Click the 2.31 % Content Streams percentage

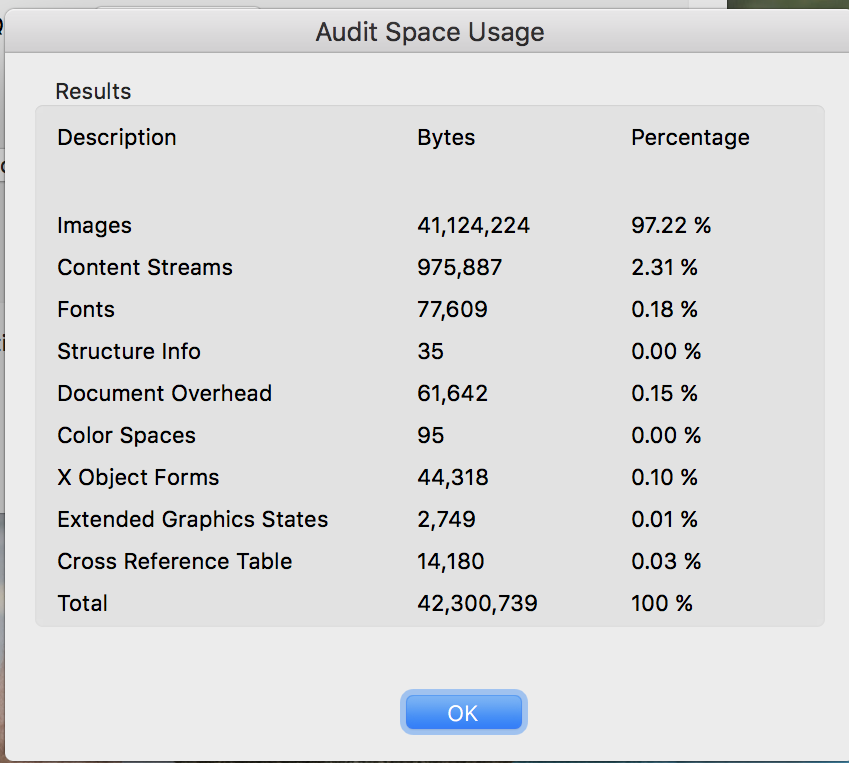tap(664, 268)
